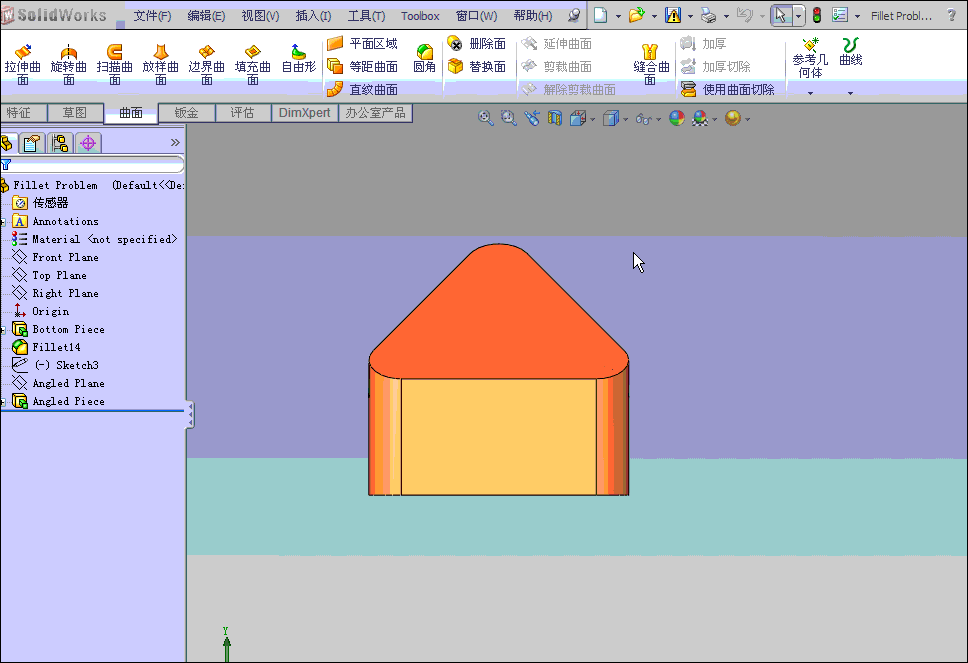
Task: Switch to the 评估 tab
Action: tap(243, 113)
